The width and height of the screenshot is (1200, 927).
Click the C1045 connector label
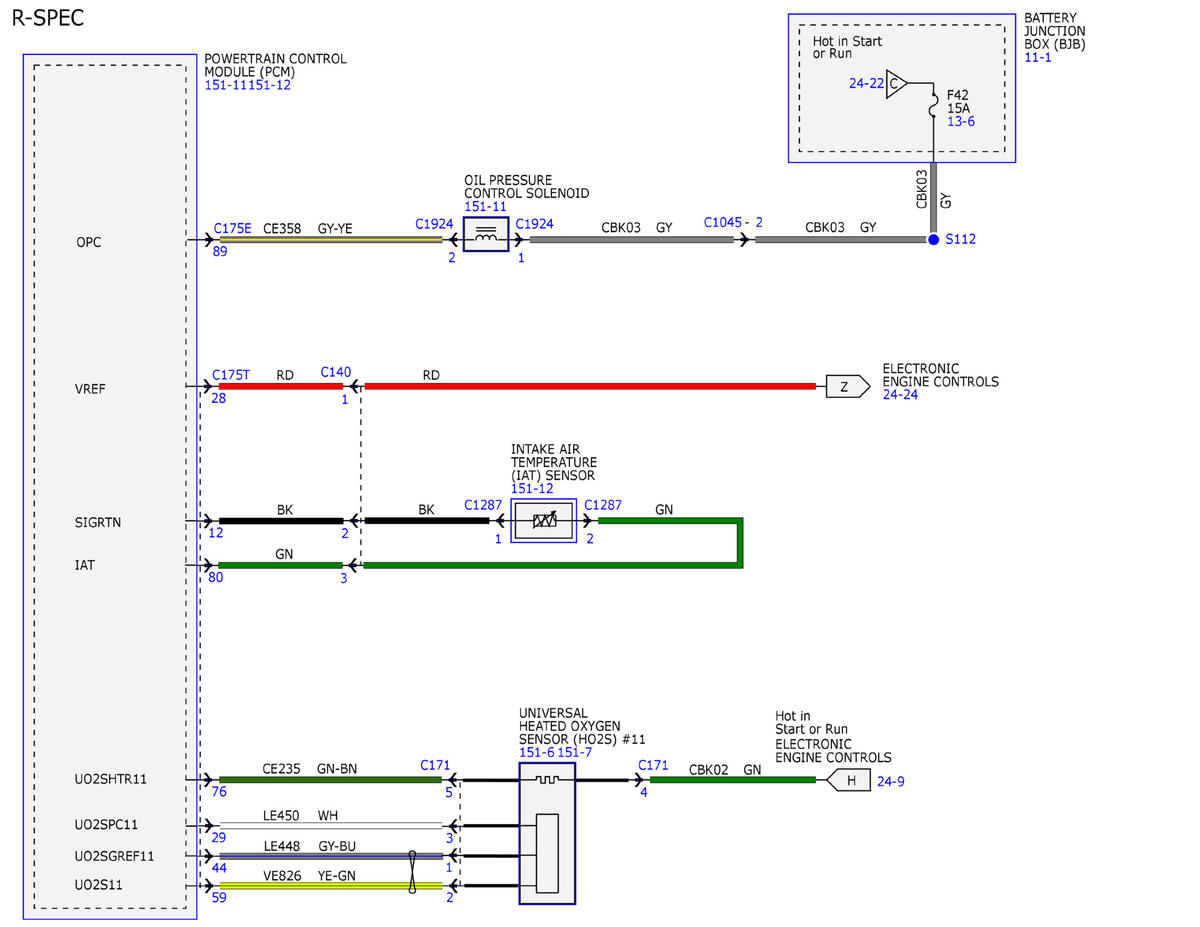point(723,222)
